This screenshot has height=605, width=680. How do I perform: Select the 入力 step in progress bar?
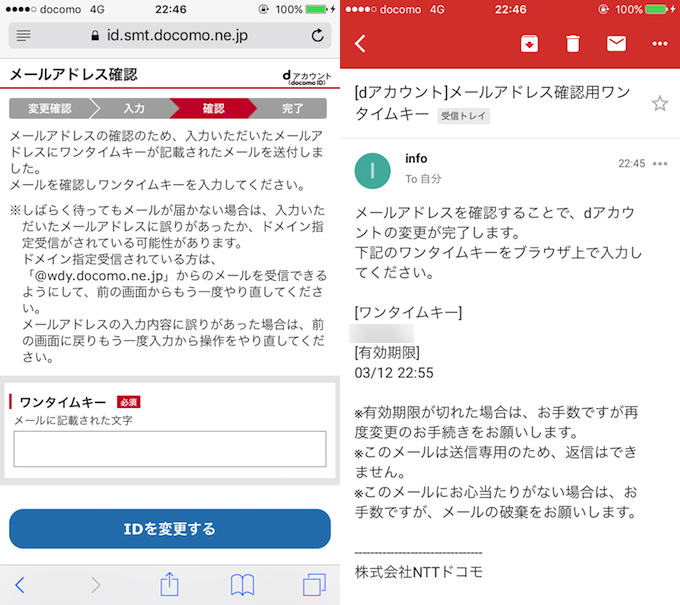[133, 108]
